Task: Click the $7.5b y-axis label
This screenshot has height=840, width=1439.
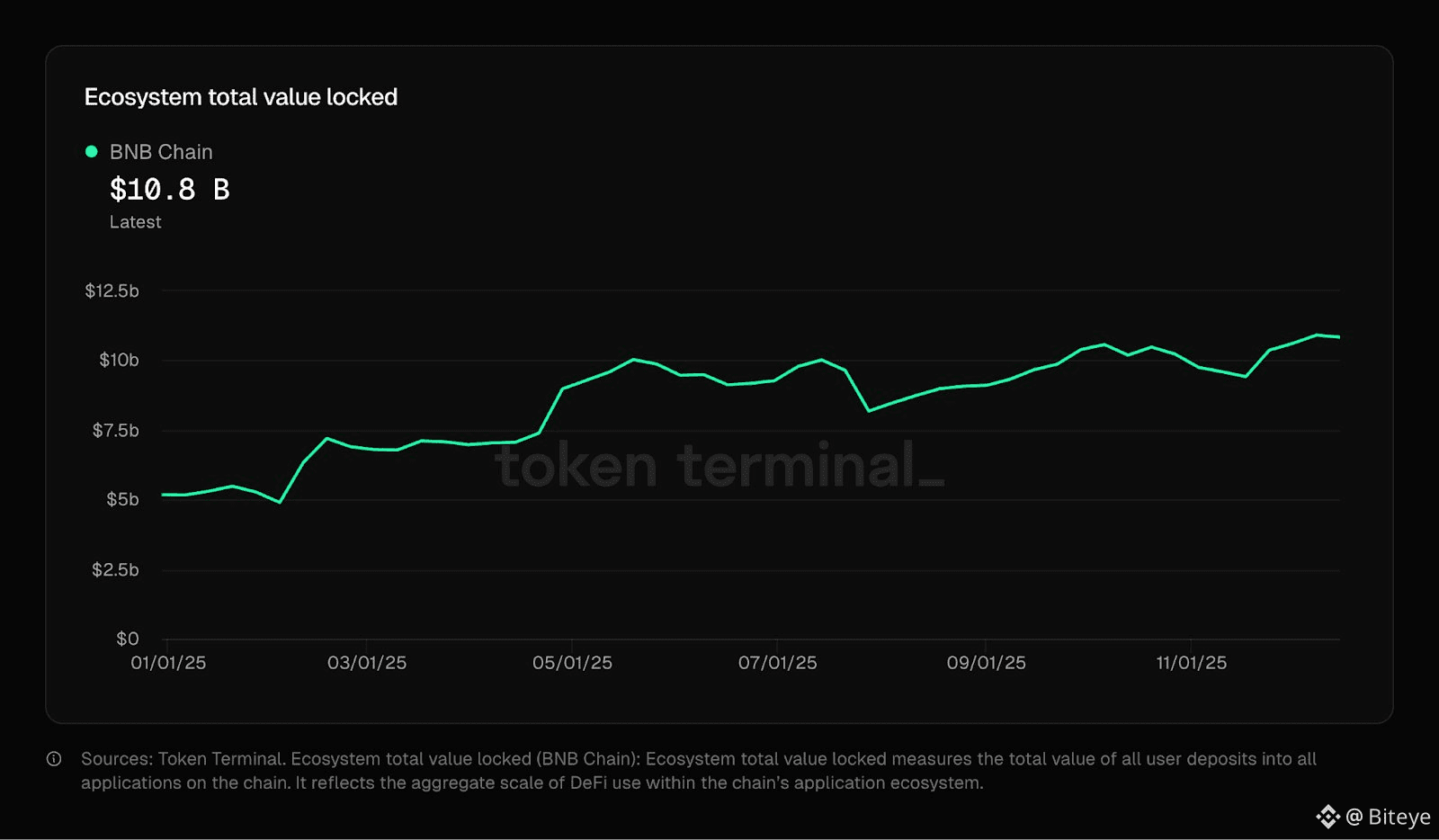Action: click(x=116, y=430)
